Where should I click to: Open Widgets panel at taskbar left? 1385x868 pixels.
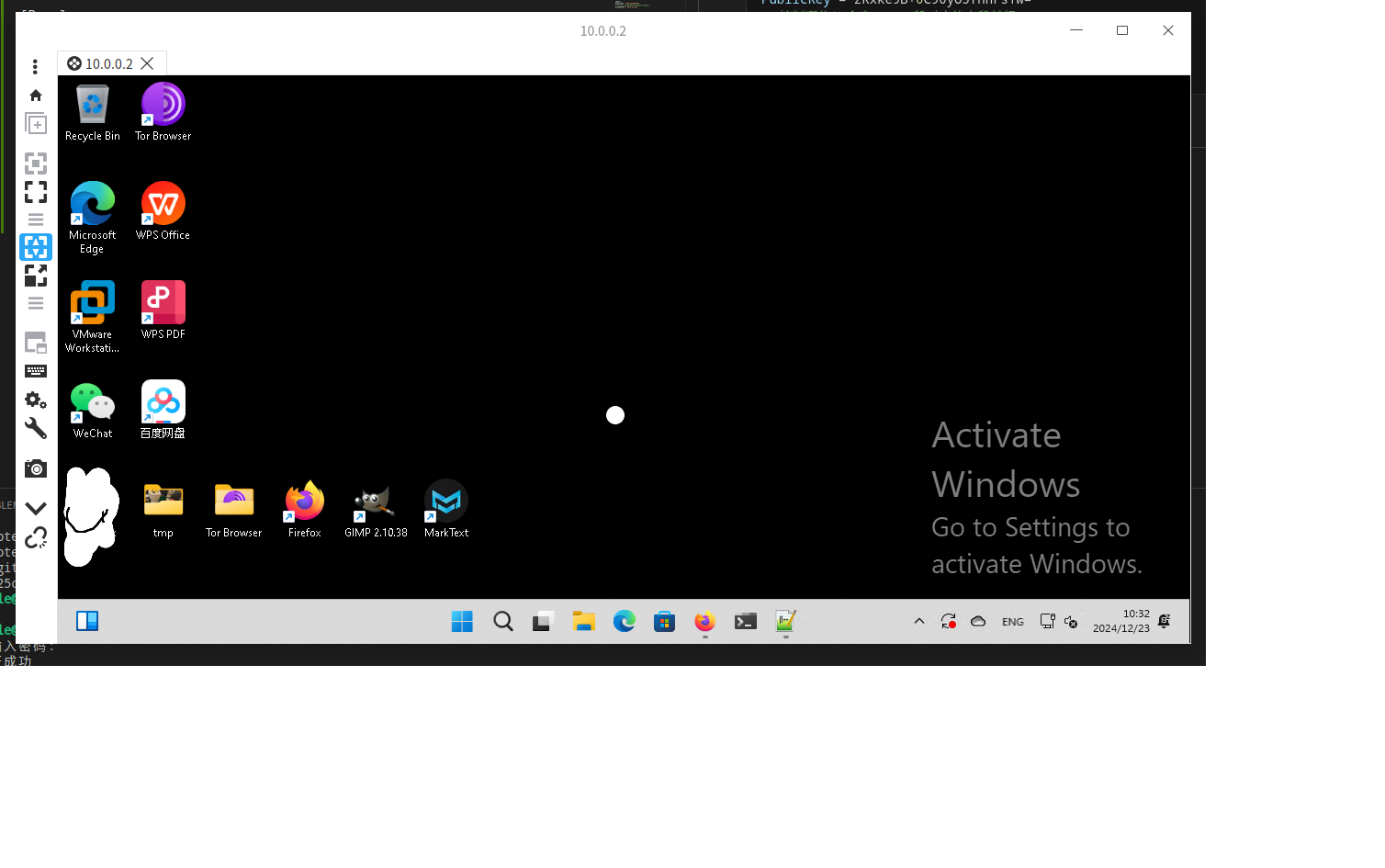coord(87,622)
